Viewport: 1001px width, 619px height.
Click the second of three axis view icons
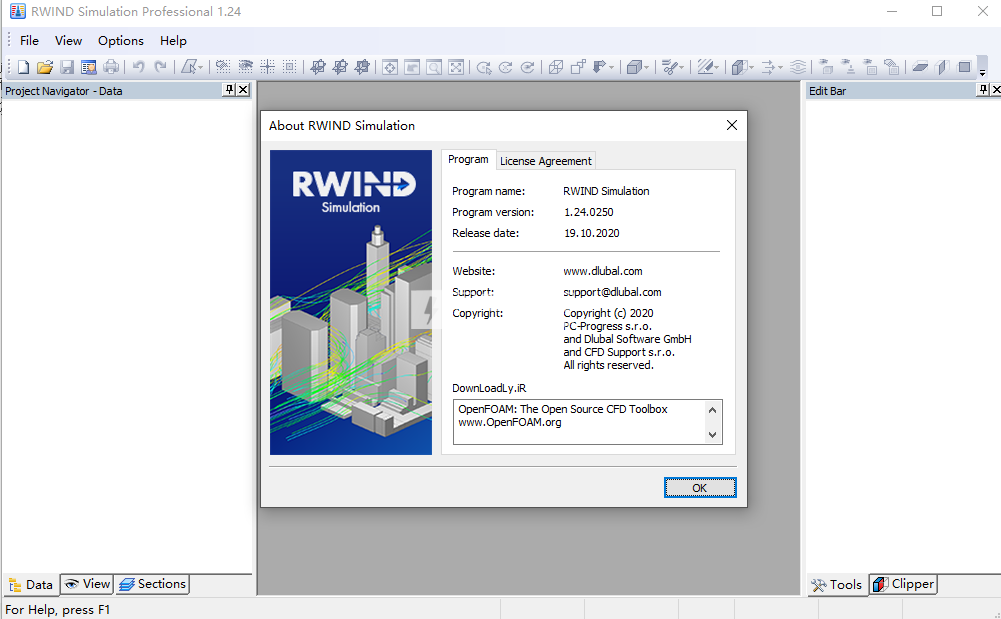pyautogui.click(x=340, y=67)
